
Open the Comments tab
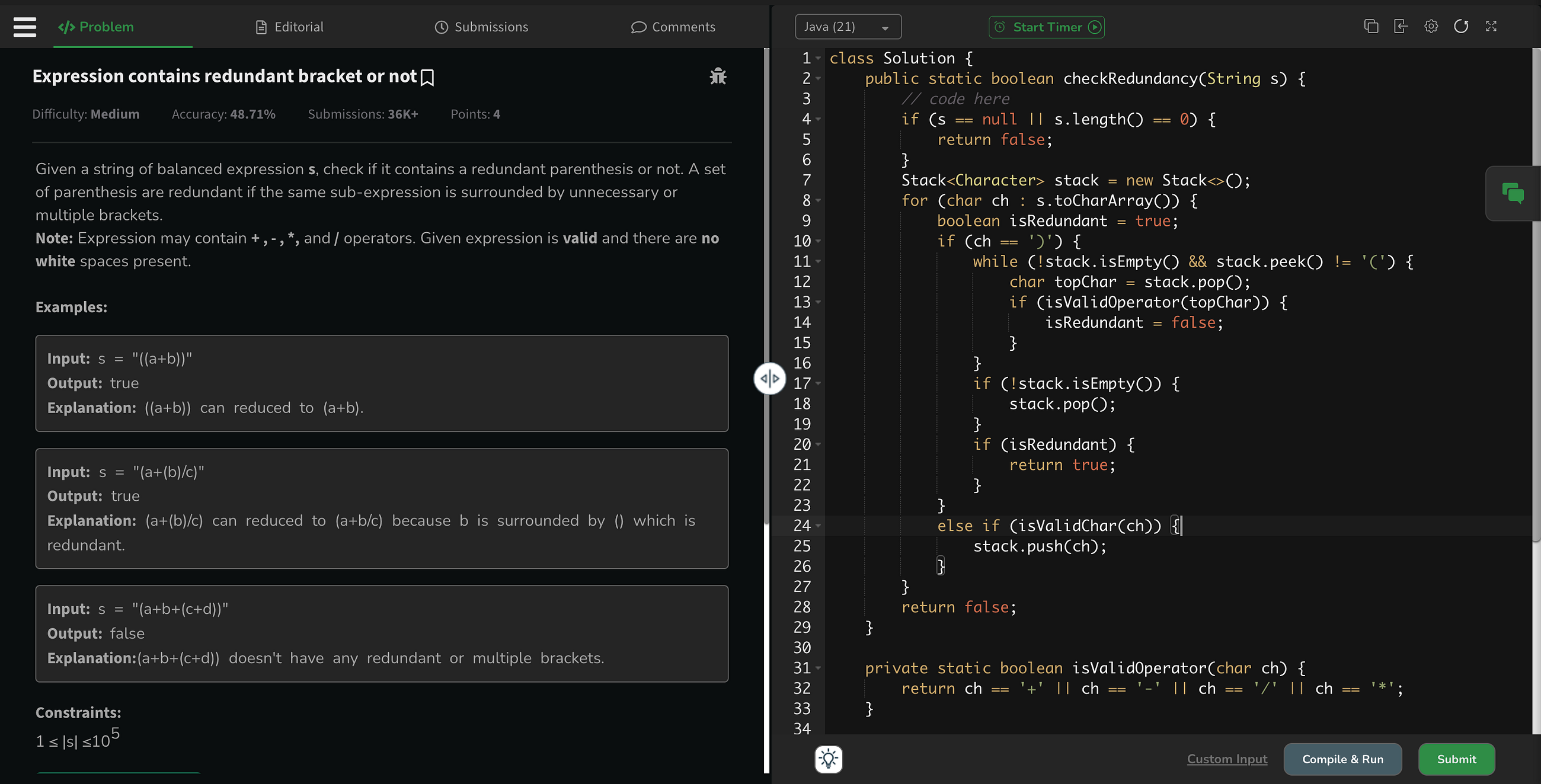[673, 27]
